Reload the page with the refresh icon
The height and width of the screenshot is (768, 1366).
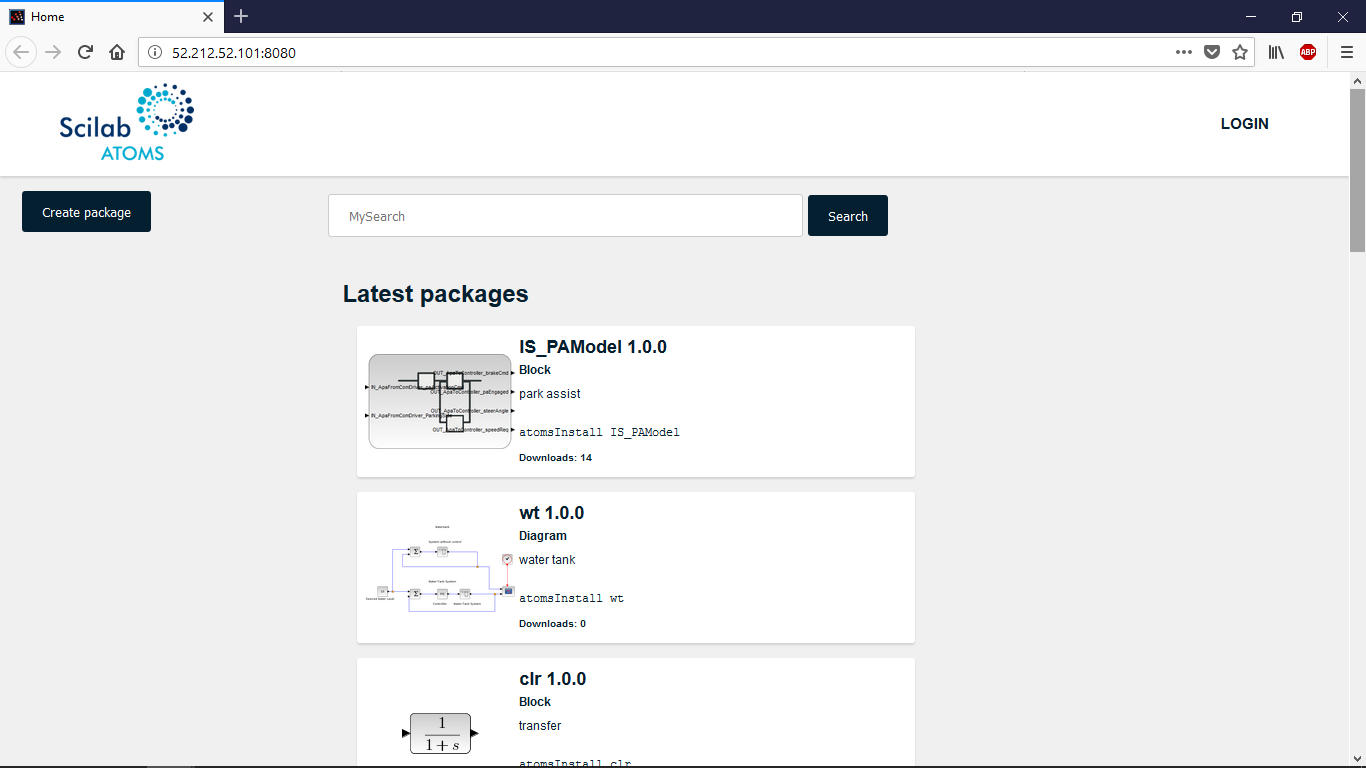(x=86, y=52)
